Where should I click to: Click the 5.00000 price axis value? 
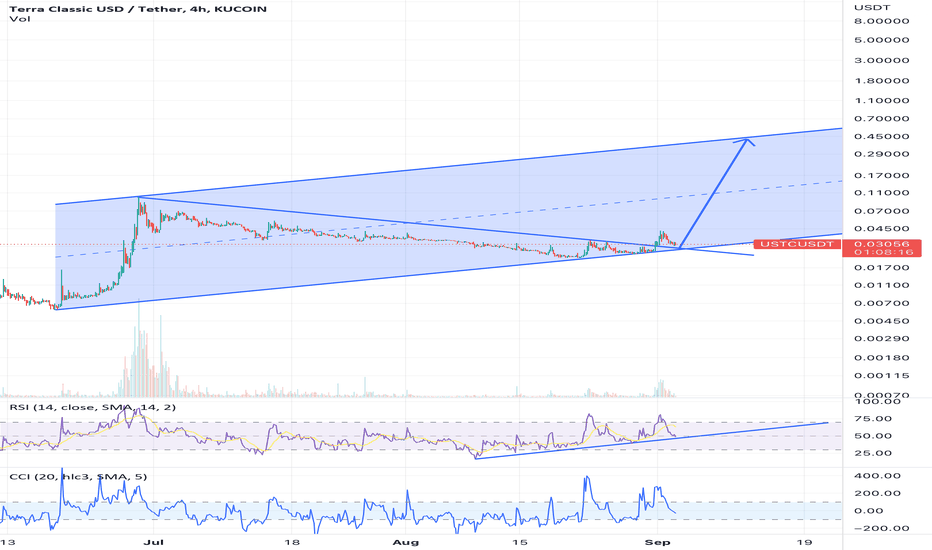coord(881,40)
